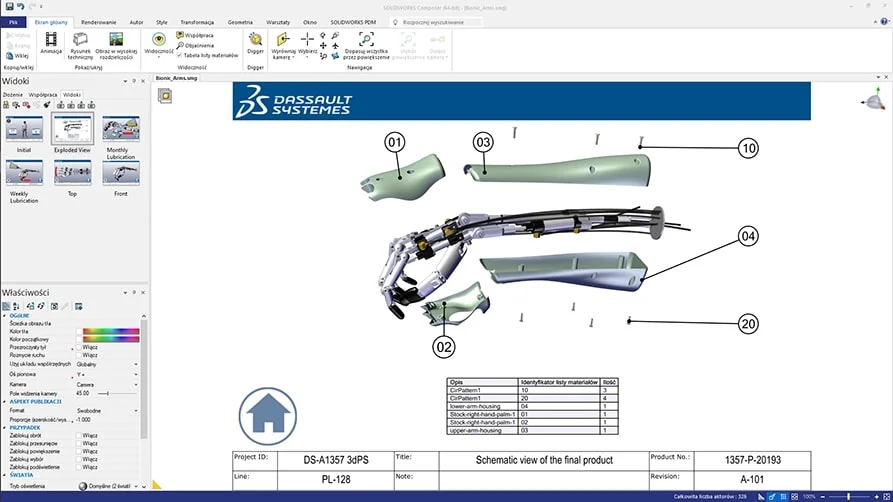Image resolution: width=893 pixels, height=502 pixels.
Task: Click Wyrównaj kamerę icon
Action: (x=283, y=39)
